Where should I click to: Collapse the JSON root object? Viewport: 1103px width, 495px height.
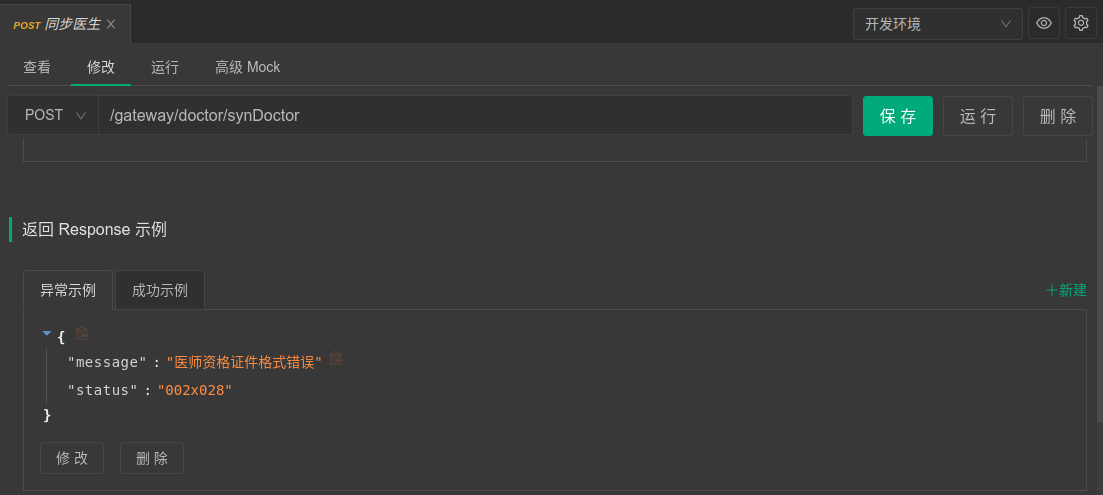(x=47, y=334)
